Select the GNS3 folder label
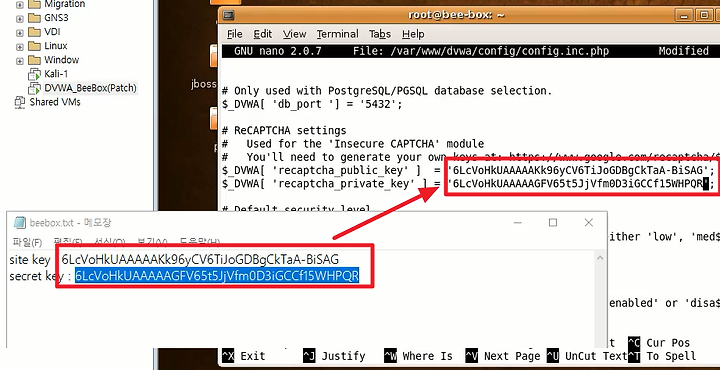 coord(56,18)
